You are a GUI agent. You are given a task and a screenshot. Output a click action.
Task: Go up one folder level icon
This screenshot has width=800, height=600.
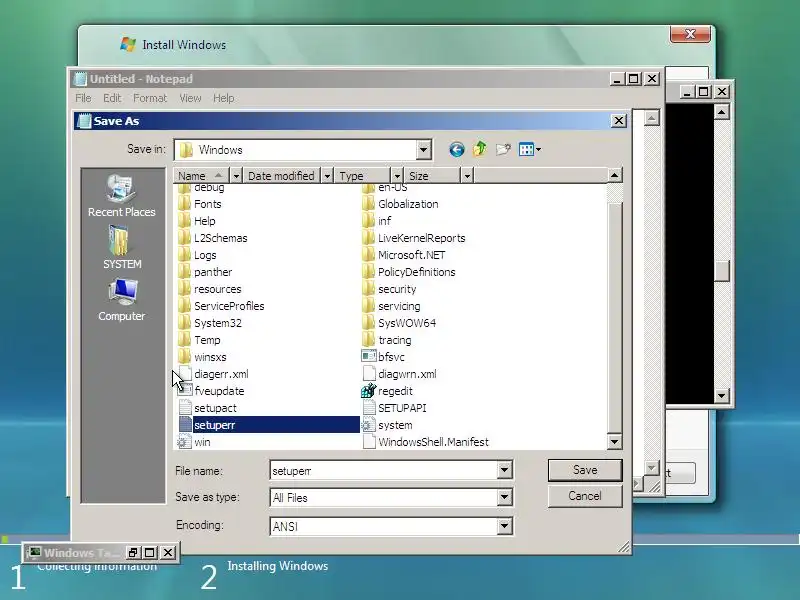pos(480,149)
